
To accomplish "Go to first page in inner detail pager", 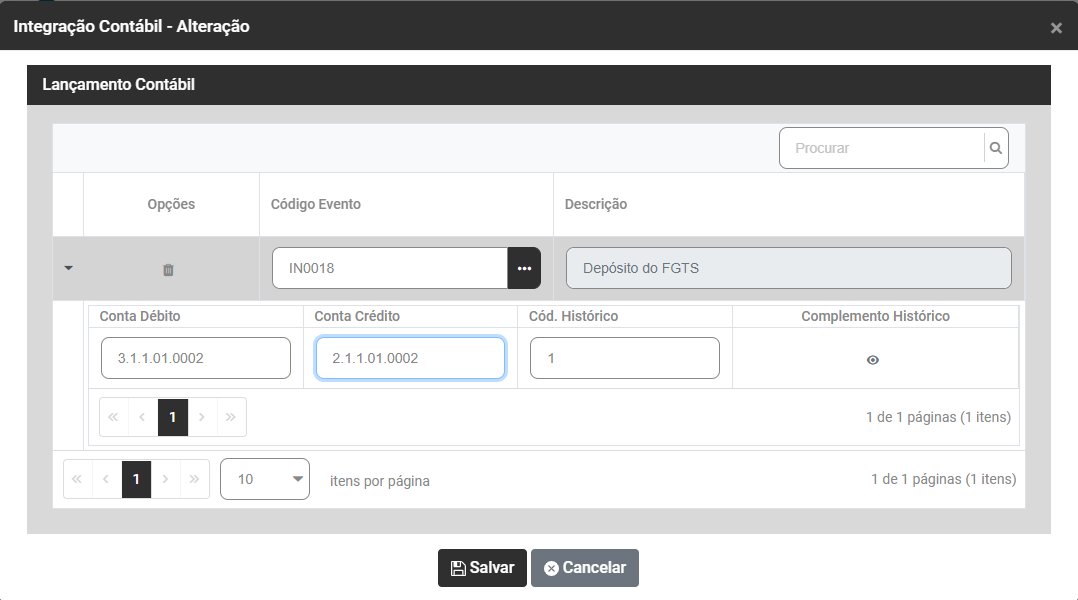I will pos(114,417).
